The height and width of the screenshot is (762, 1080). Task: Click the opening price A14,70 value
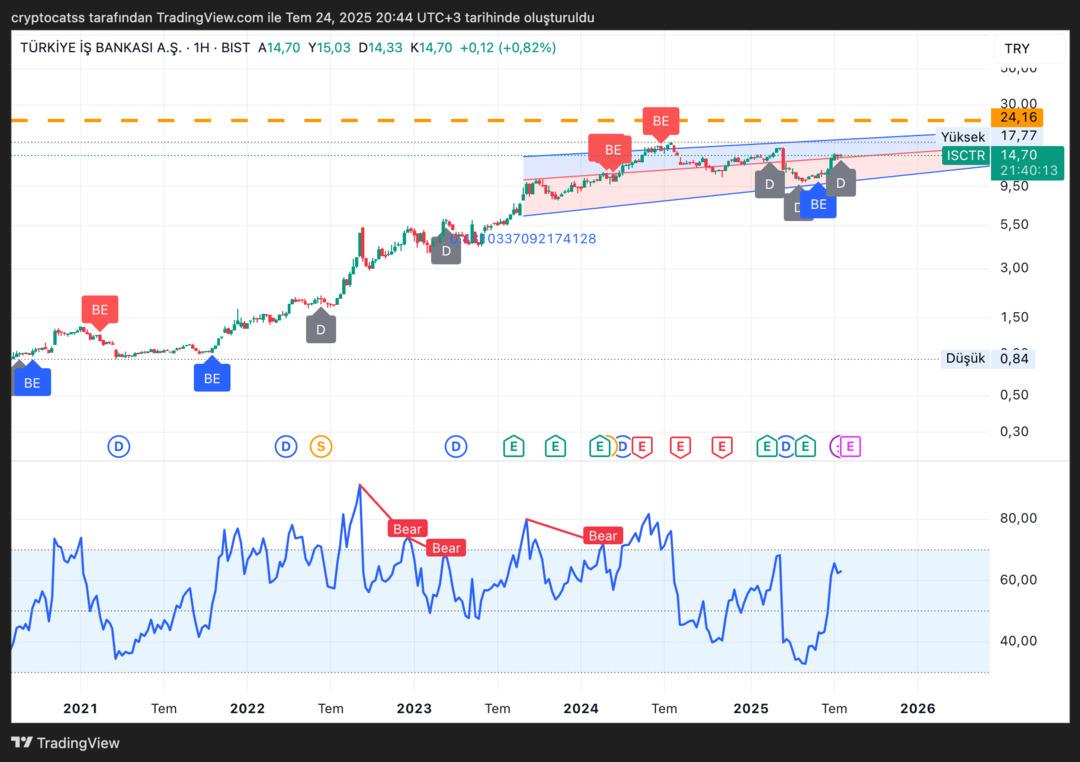[279, 48]
